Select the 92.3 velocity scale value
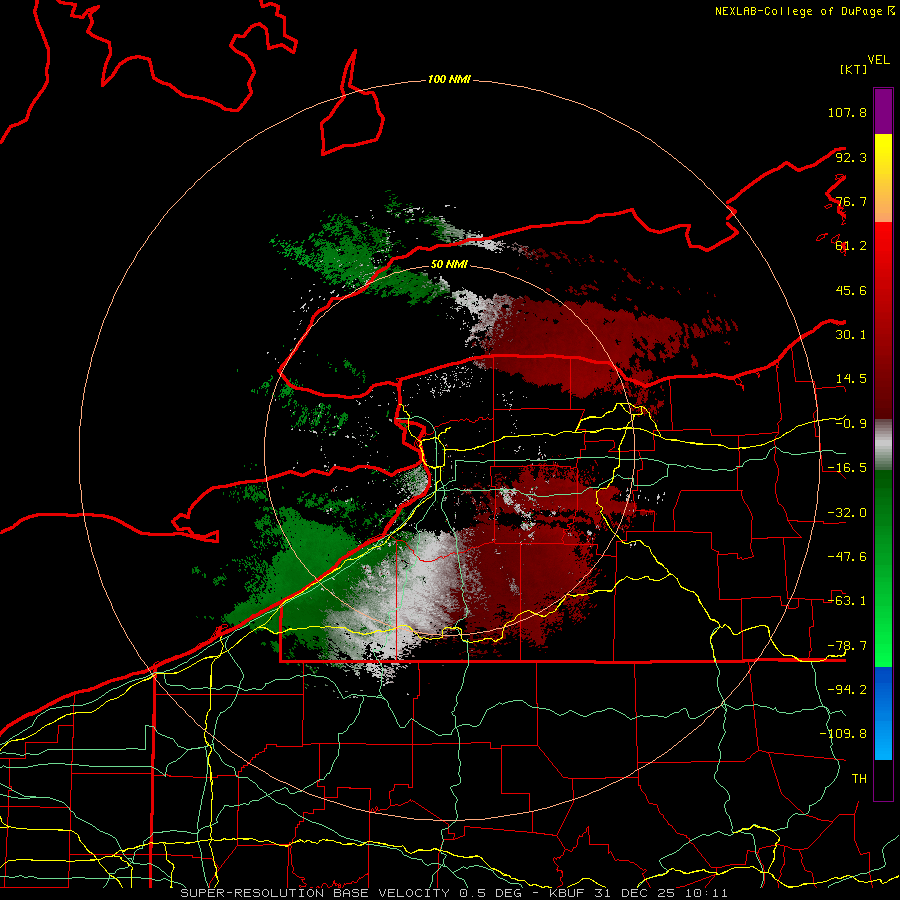The width and height of the screenshot is (900, 900). [851, 157]
